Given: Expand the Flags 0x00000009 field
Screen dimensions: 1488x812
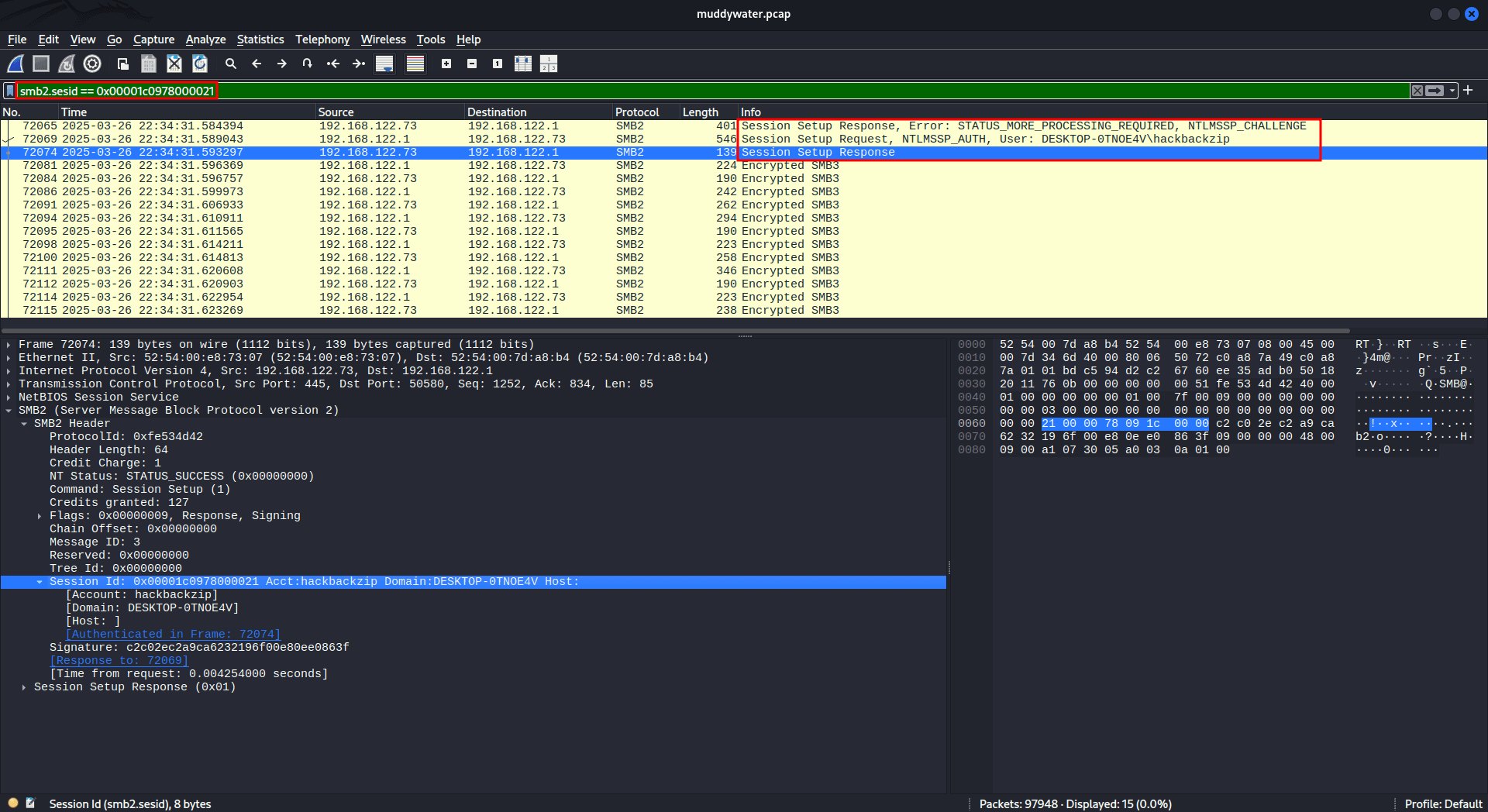Looking at the screenshot, I should [40, 516].
